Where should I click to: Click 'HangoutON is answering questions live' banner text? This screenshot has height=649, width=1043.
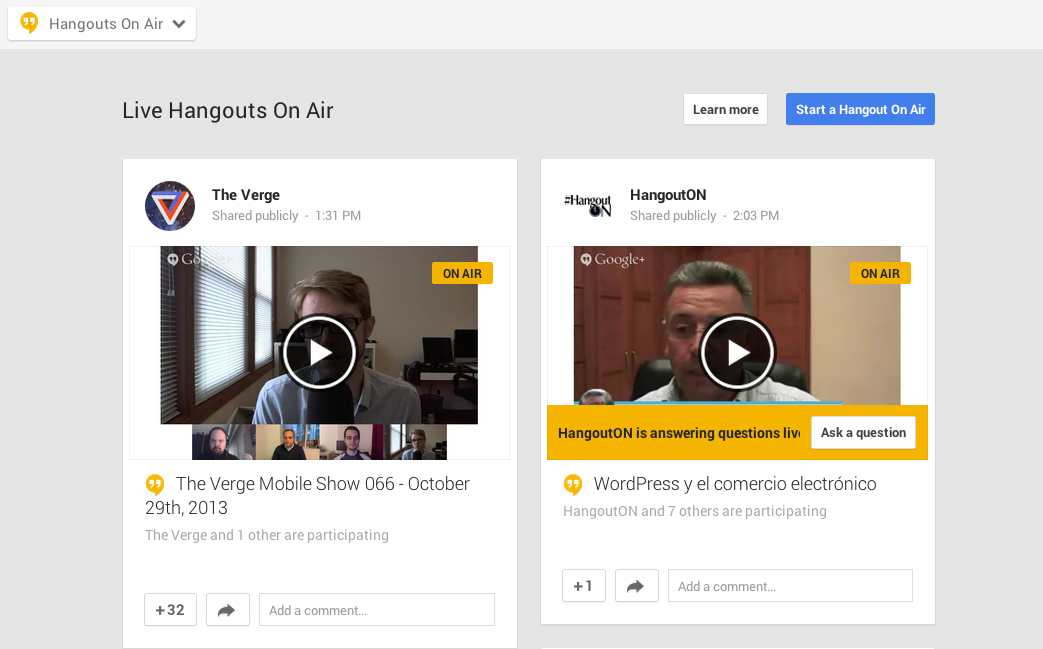point(679,433)
